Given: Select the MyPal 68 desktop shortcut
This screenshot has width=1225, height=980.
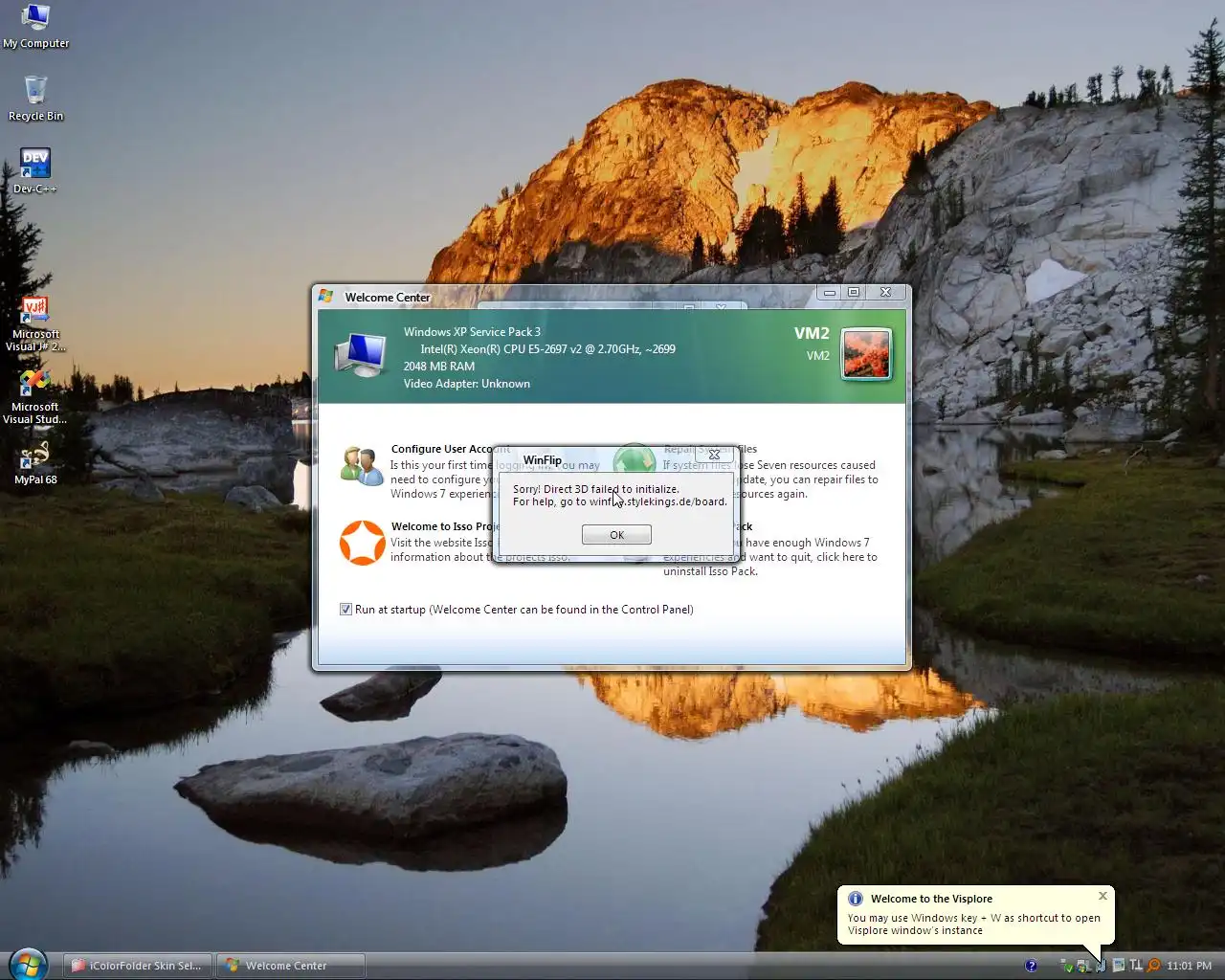Looking at the screenshot, I should pos(35,464).
